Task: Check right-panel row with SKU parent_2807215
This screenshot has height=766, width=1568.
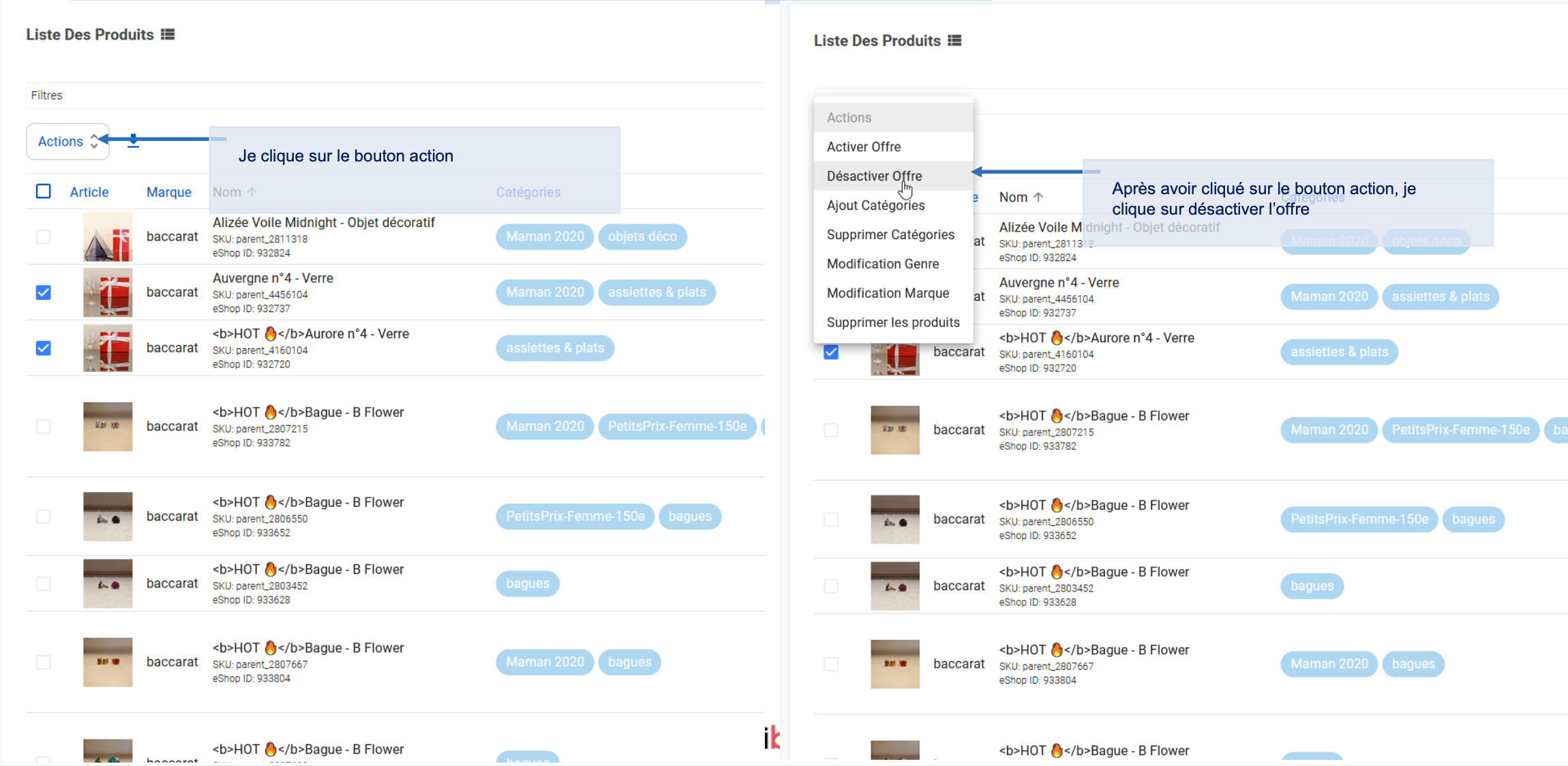Action: [830, 430]
